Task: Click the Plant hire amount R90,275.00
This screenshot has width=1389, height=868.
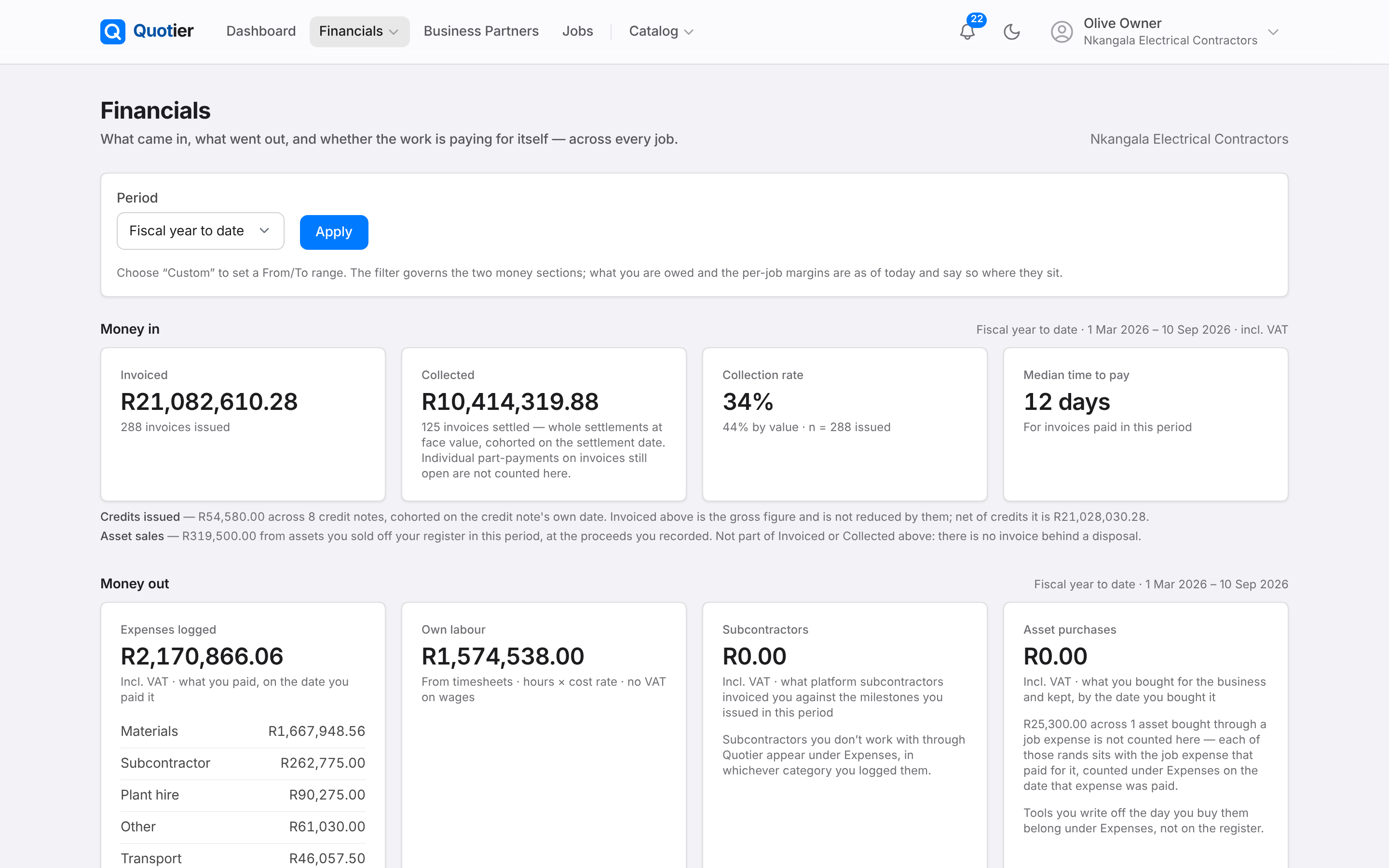Action: point(327,795)
